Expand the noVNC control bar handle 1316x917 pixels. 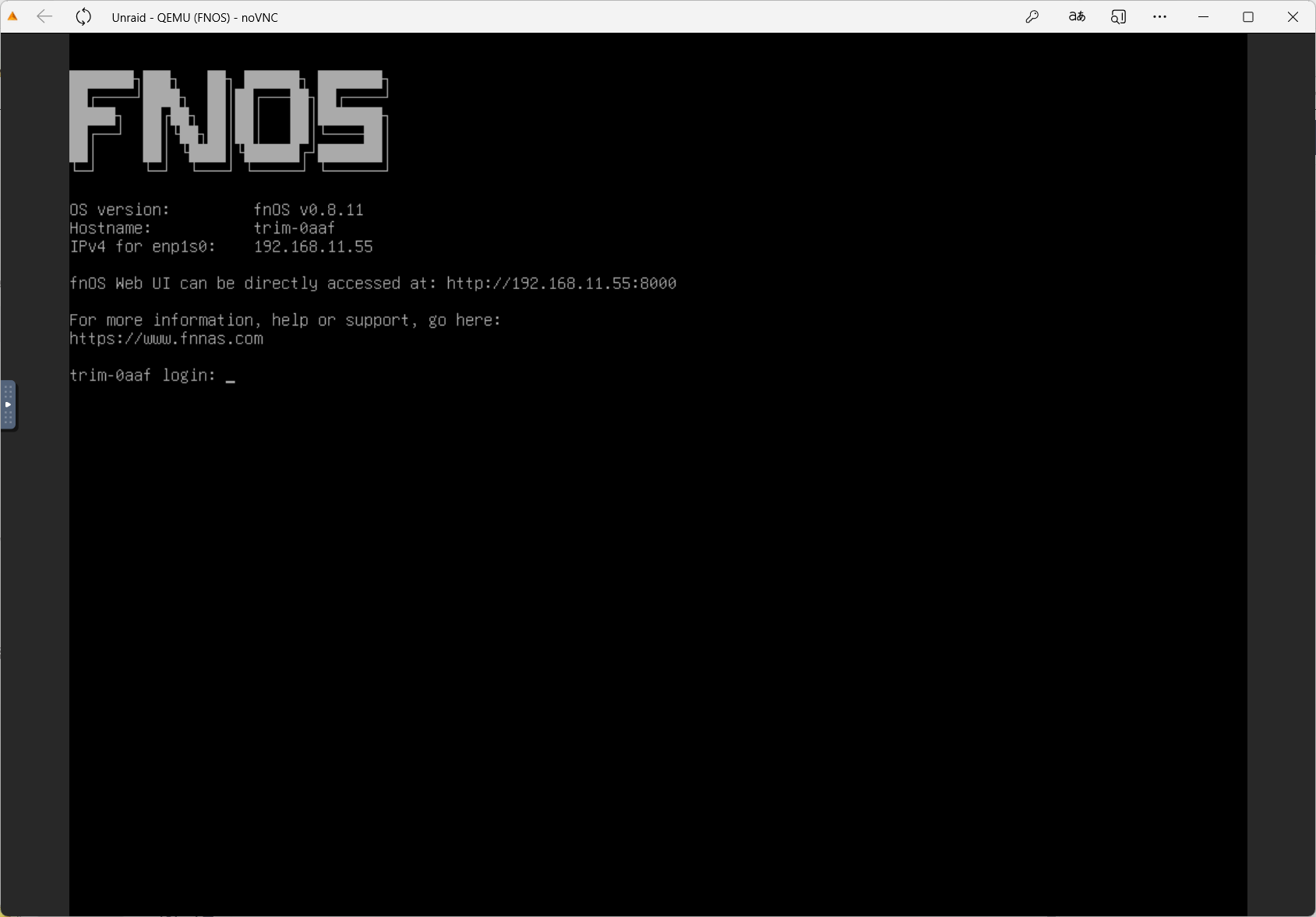click(x=8, y=404)
